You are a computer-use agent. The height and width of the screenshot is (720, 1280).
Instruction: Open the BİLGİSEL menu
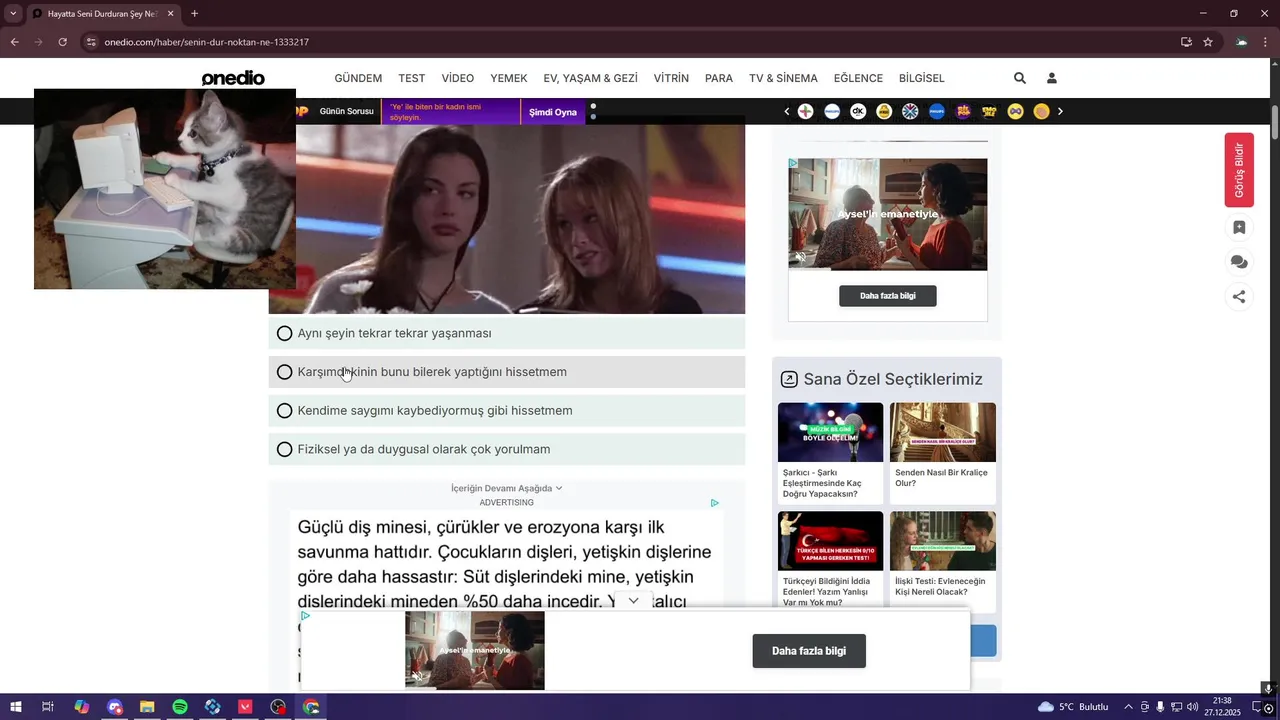[x=922, y=78]
